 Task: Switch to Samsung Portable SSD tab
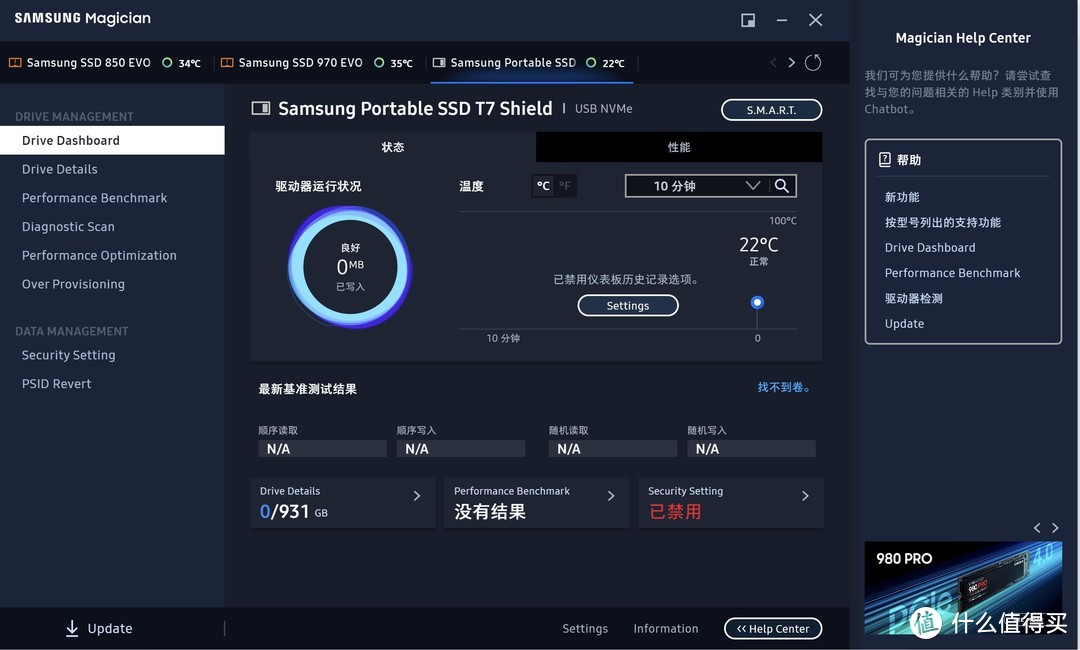point(531,63)
